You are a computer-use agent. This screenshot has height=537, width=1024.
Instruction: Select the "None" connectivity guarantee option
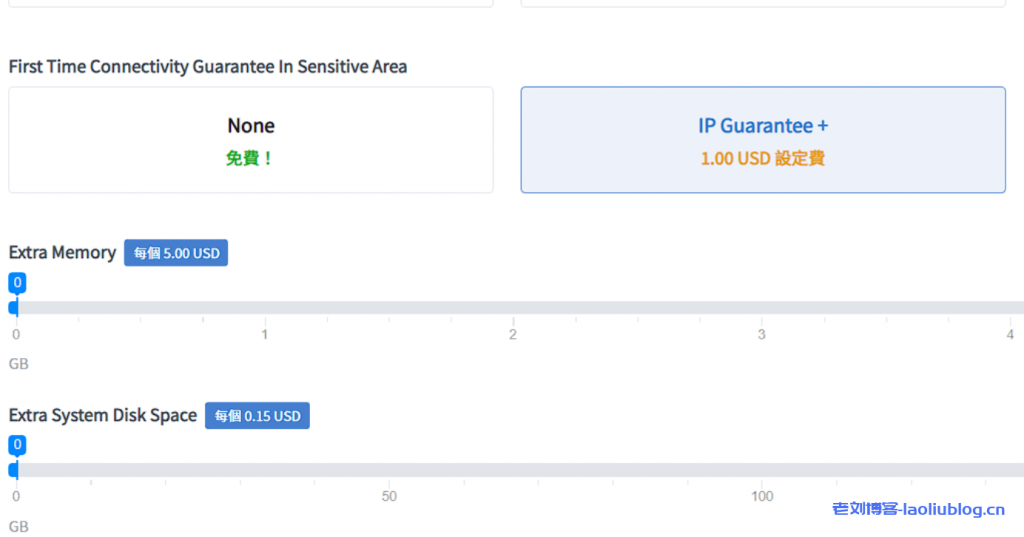coord(250,140)
